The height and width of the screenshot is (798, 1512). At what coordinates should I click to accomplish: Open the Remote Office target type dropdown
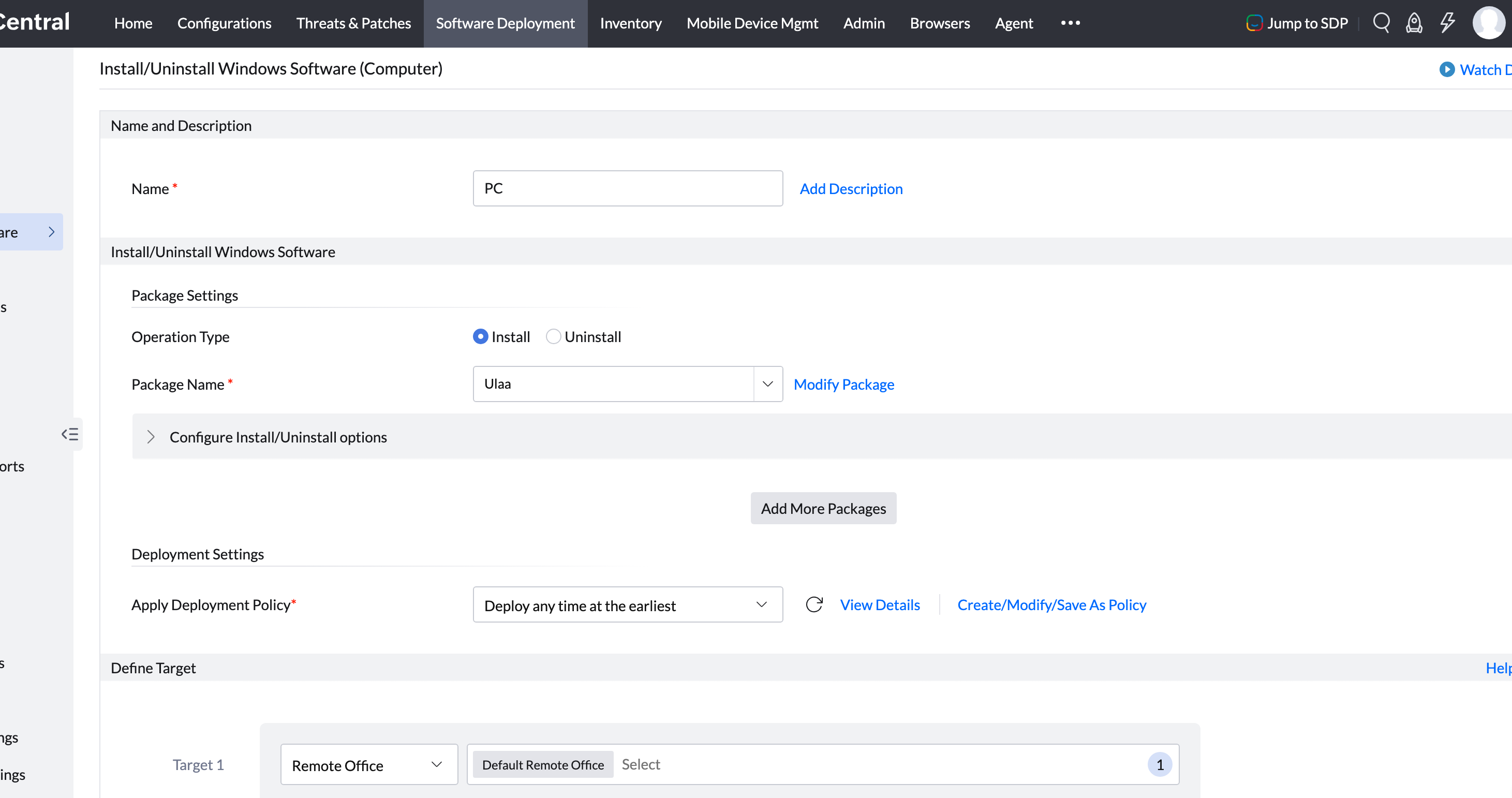point(368,764)
